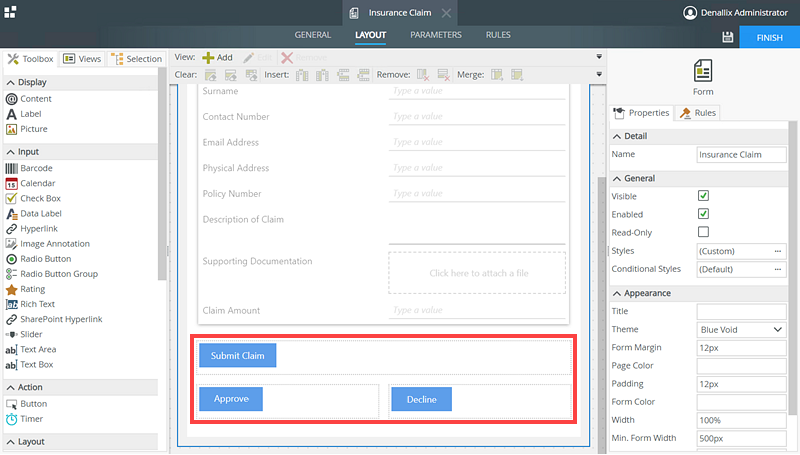The width and height of the screenshot is (800, 455).
Task: Click the Timer control icon
Action: (x=12, y=419)
